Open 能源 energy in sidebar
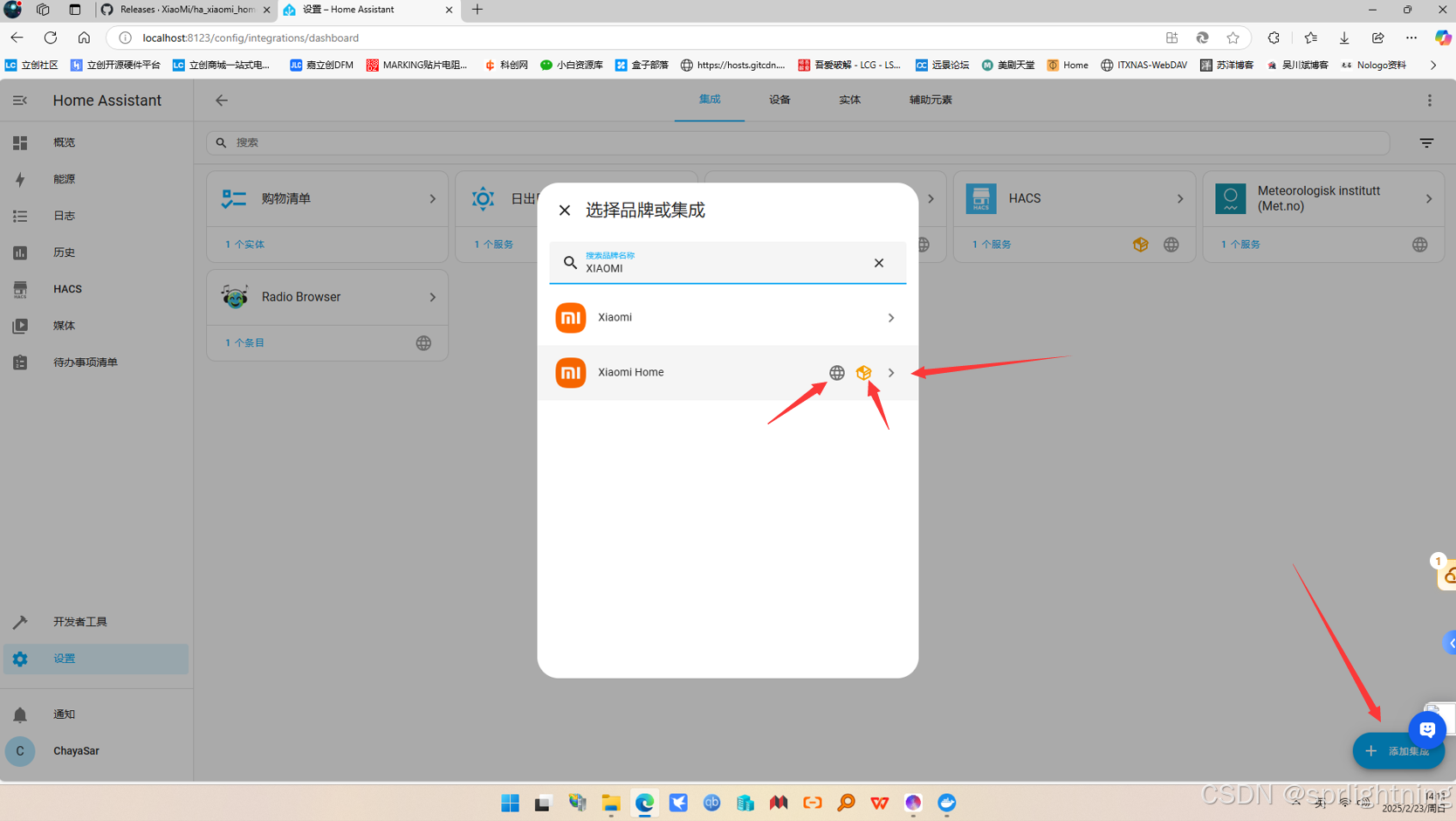 coord(96,179)
